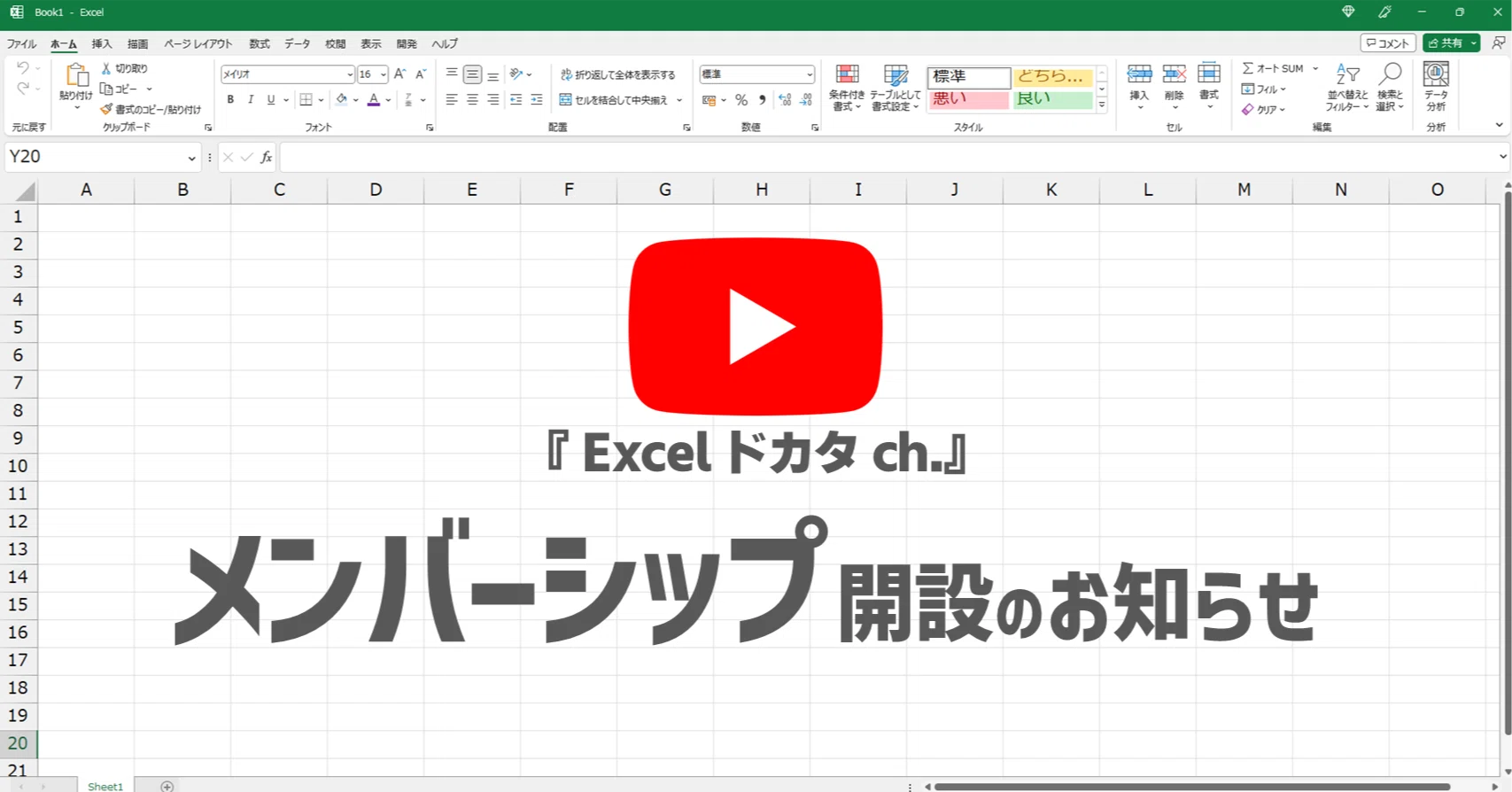This screenshot has width=1512, height=792.
Task: Click Merge and Center (セルを結合して中央揃え)
Action: [x=614, y=100]
